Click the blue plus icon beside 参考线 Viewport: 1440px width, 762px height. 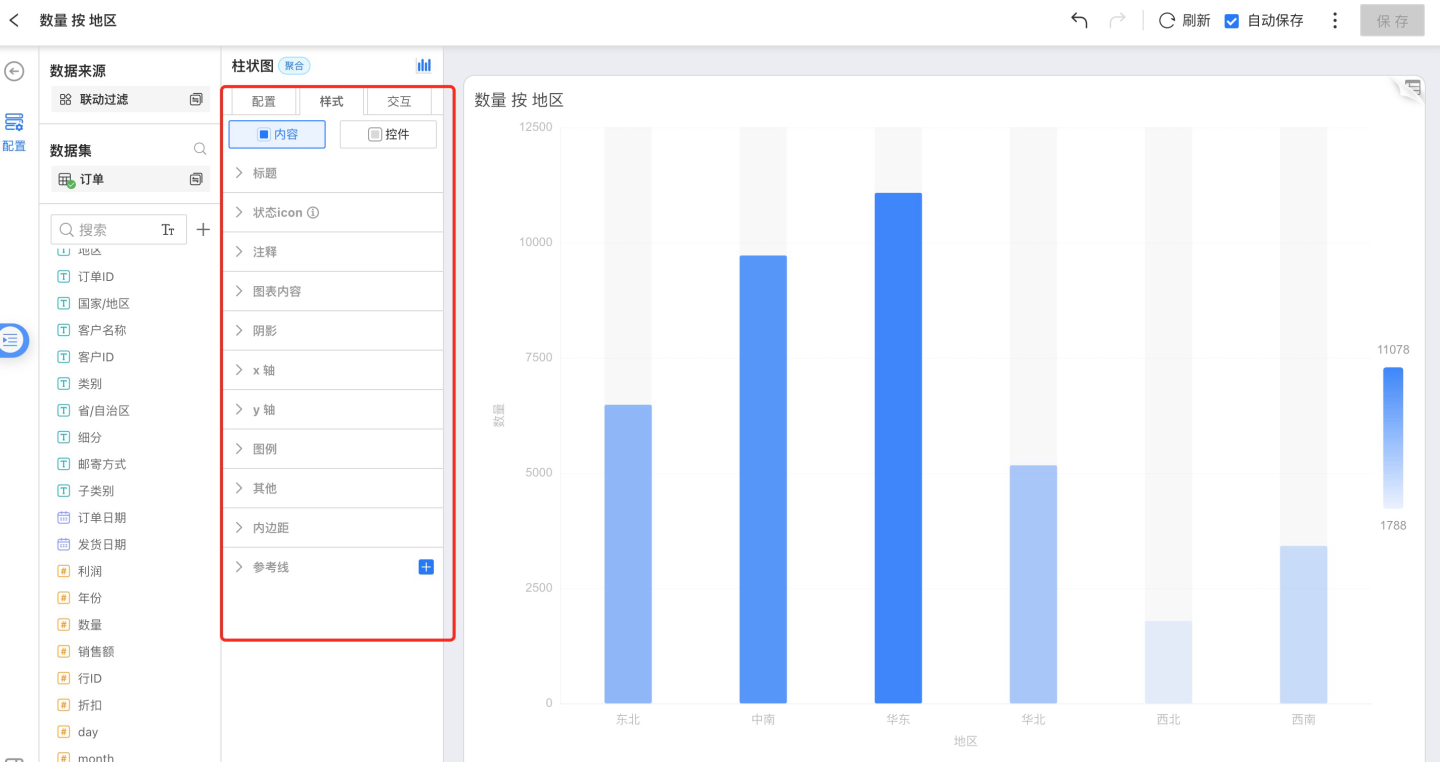pyautogui.click(x=426, y=567)
